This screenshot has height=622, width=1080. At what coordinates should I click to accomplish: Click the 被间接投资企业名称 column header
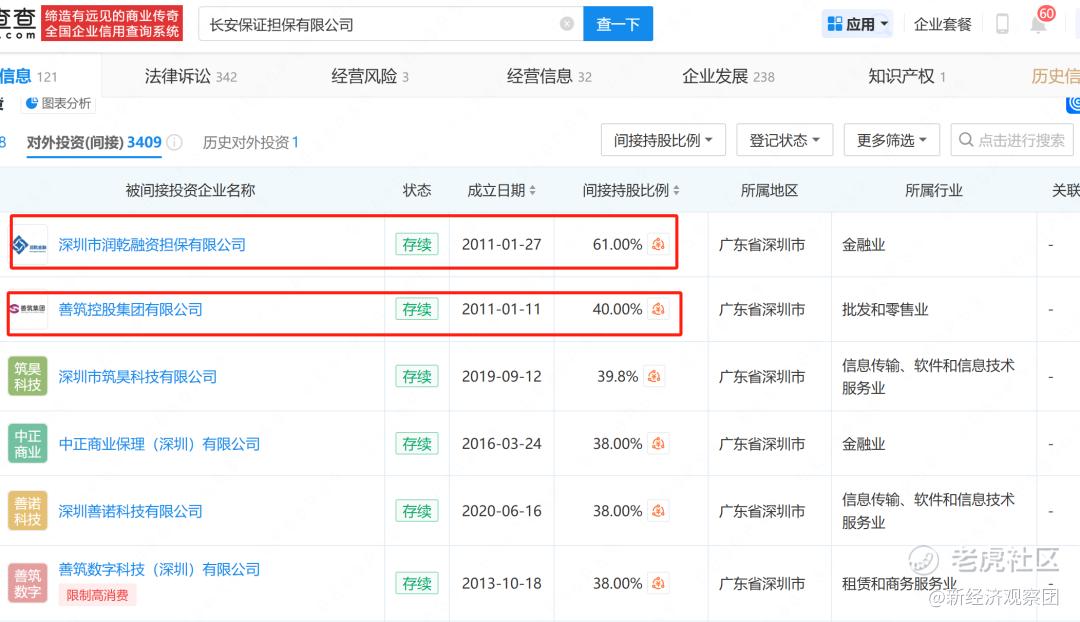click(190, 190)
